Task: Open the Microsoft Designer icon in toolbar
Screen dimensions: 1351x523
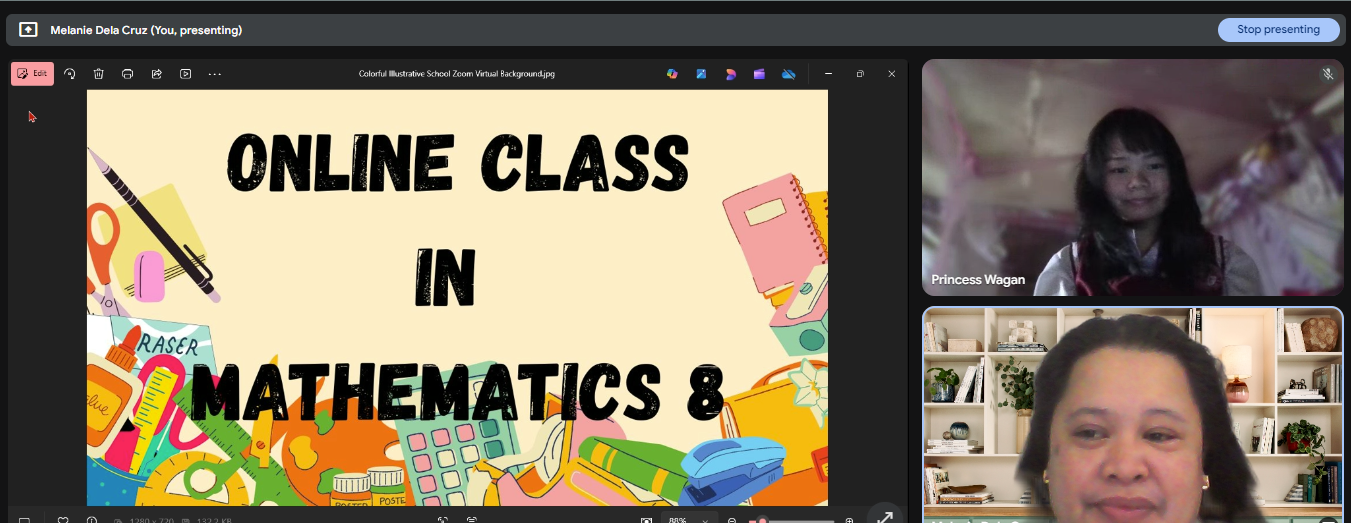Action: [731, 73]
